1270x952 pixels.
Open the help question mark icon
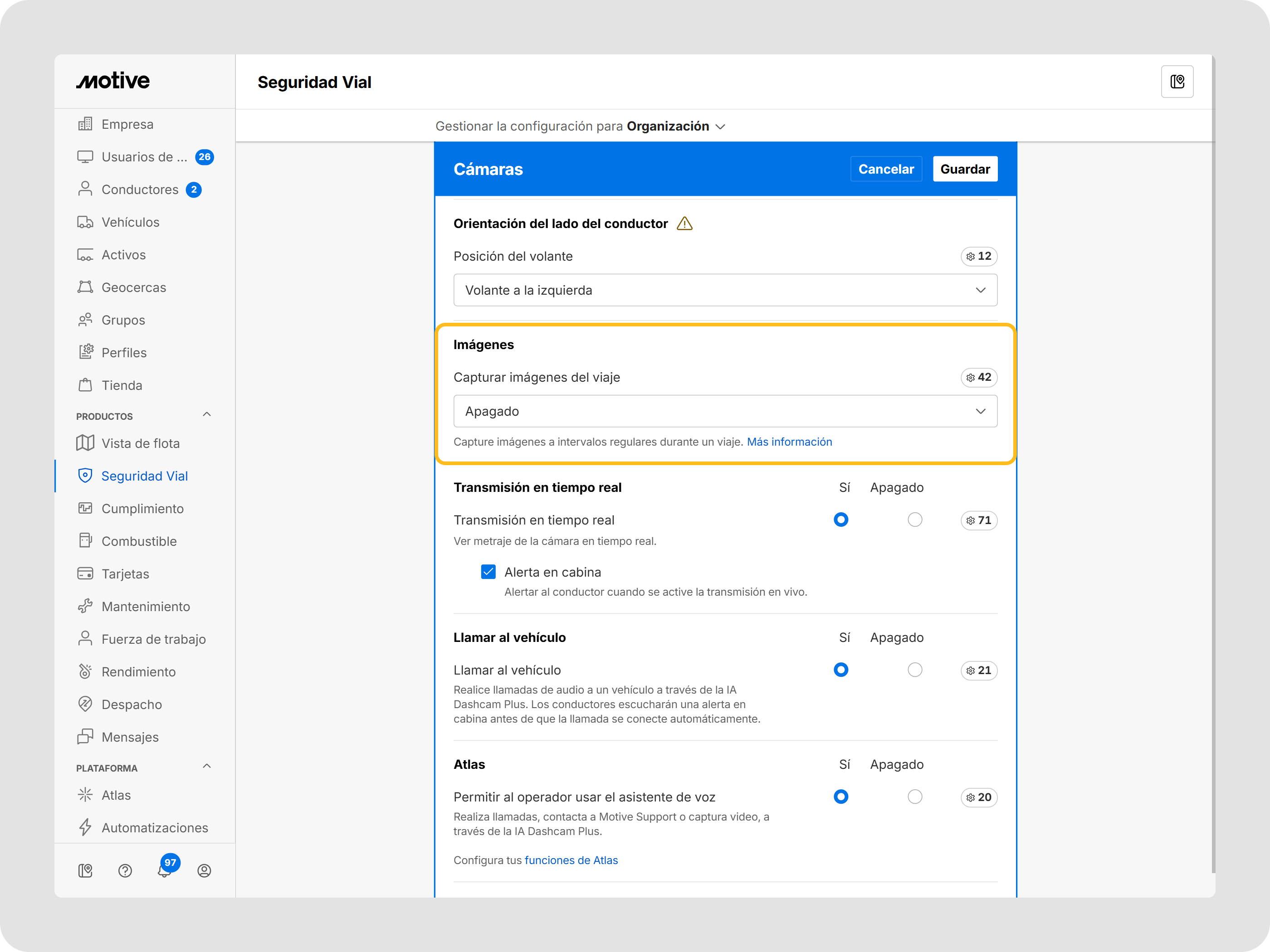coord(125,870)
